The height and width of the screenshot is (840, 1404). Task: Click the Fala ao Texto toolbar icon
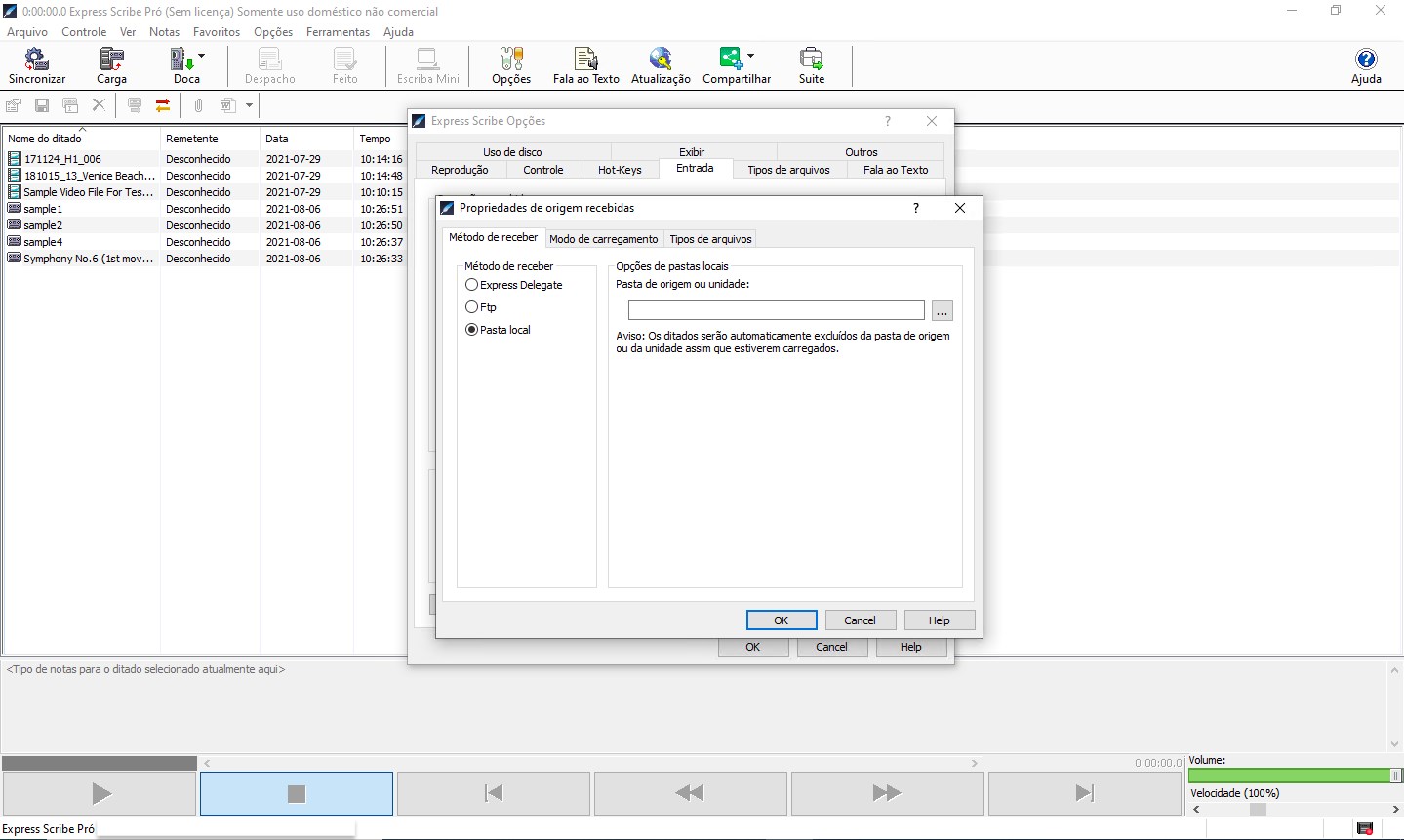coord(585,65)
